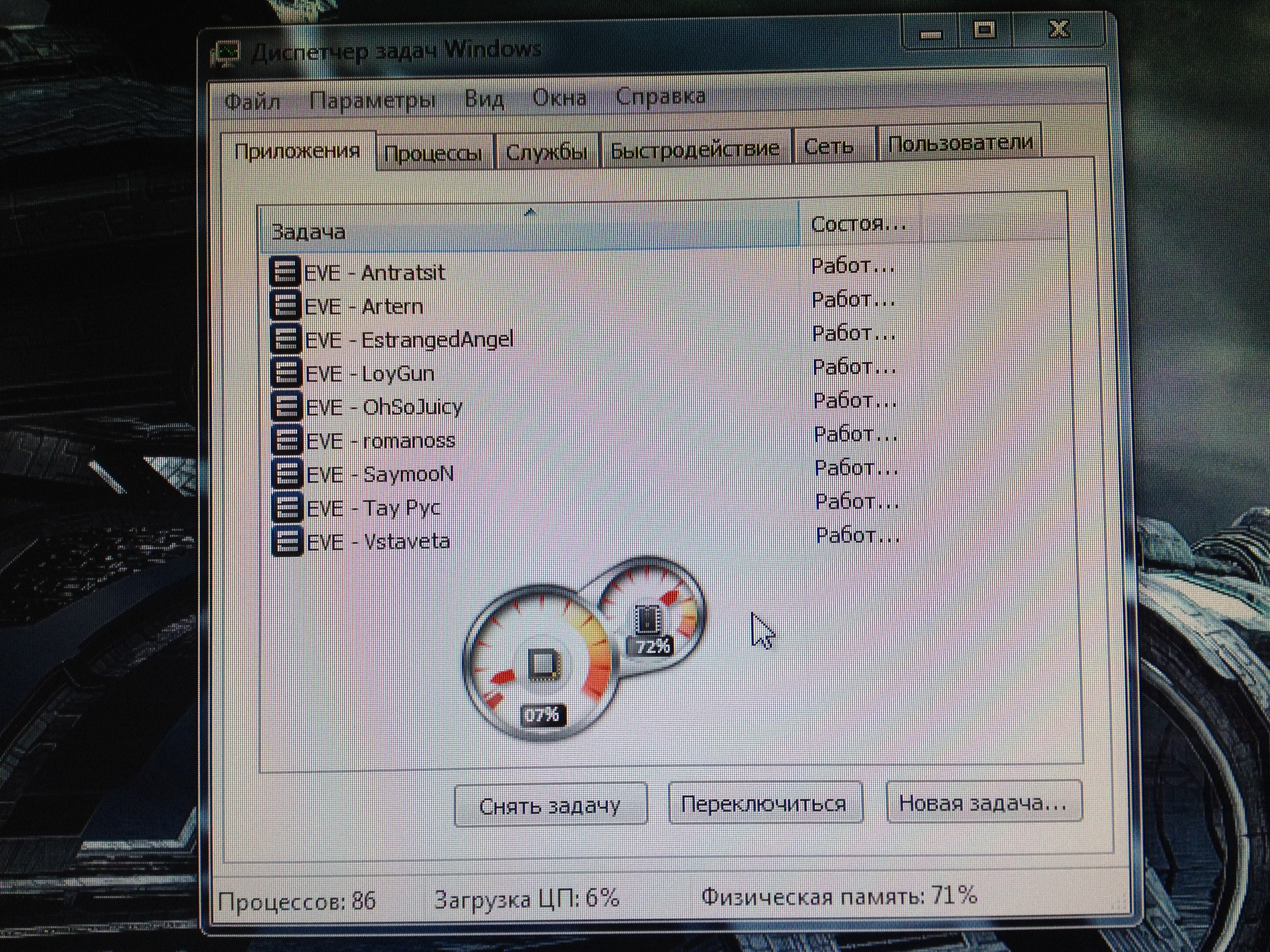Viewport: 1270px width, 952px height.
Task: Open the Вид menu
Action: 484,99
